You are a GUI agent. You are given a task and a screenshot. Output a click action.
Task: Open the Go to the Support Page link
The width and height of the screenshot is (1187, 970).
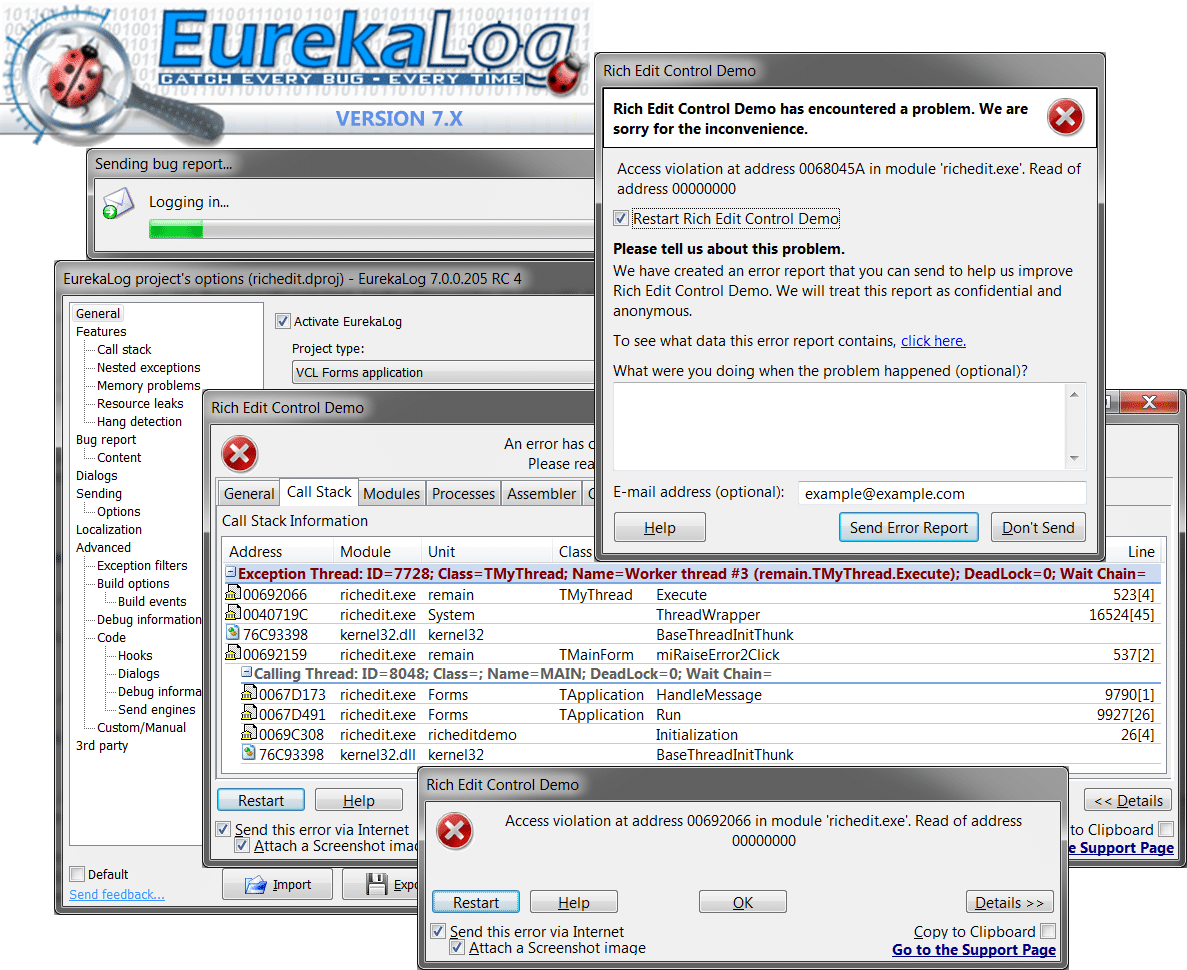click(974, 950)
